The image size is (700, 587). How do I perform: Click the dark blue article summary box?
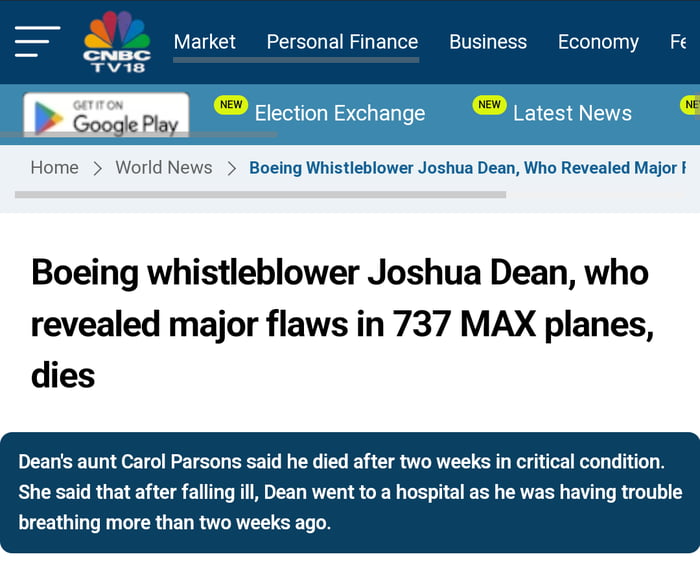tap(350, 492)
